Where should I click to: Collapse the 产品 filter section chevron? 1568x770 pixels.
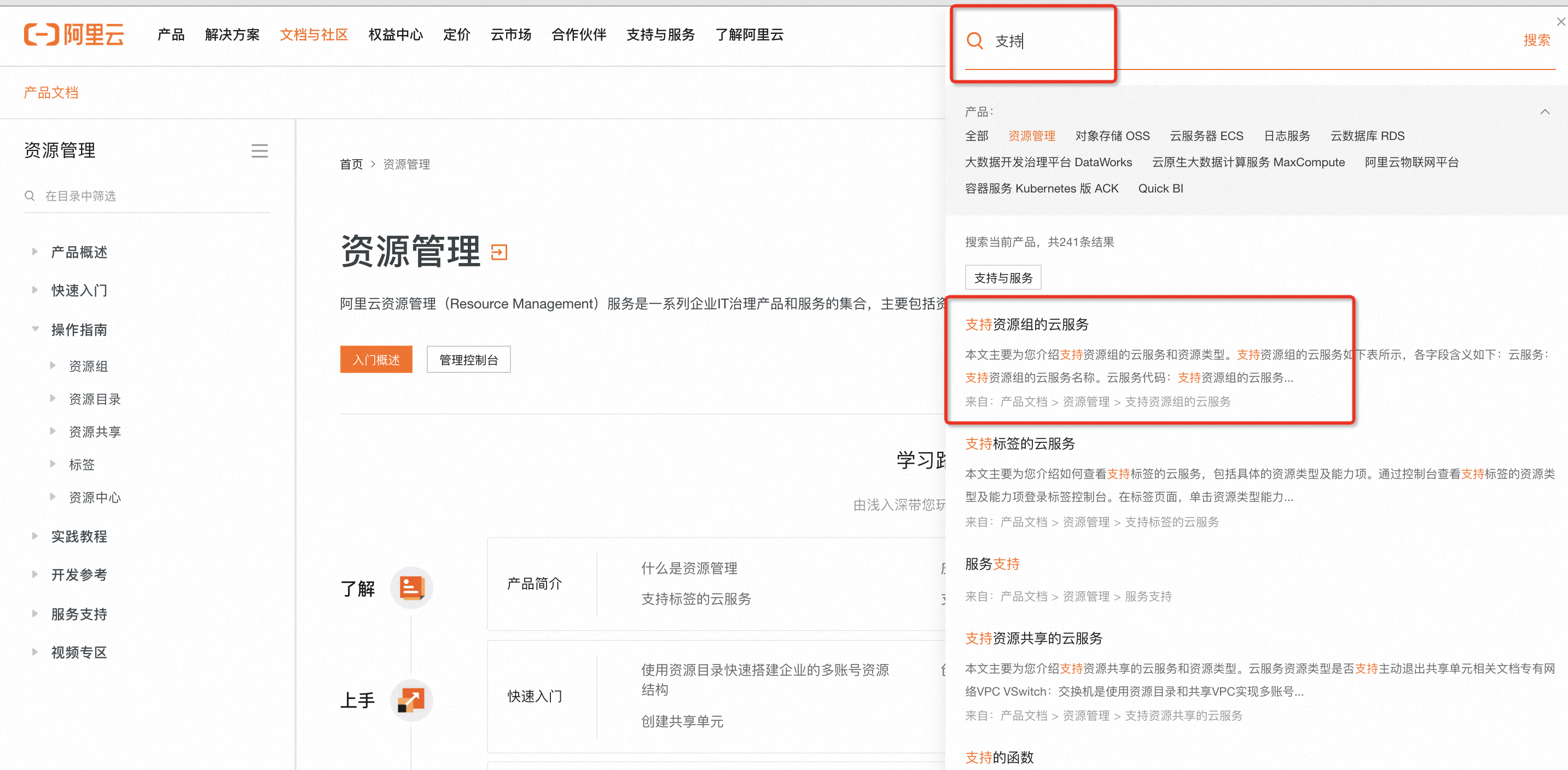click(1544, 112)
